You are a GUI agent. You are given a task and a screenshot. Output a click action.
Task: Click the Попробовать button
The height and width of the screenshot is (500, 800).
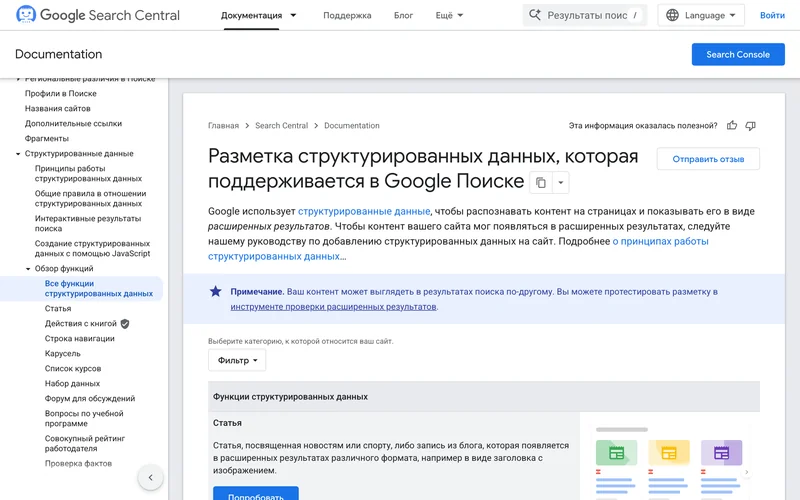click(256, 493)
